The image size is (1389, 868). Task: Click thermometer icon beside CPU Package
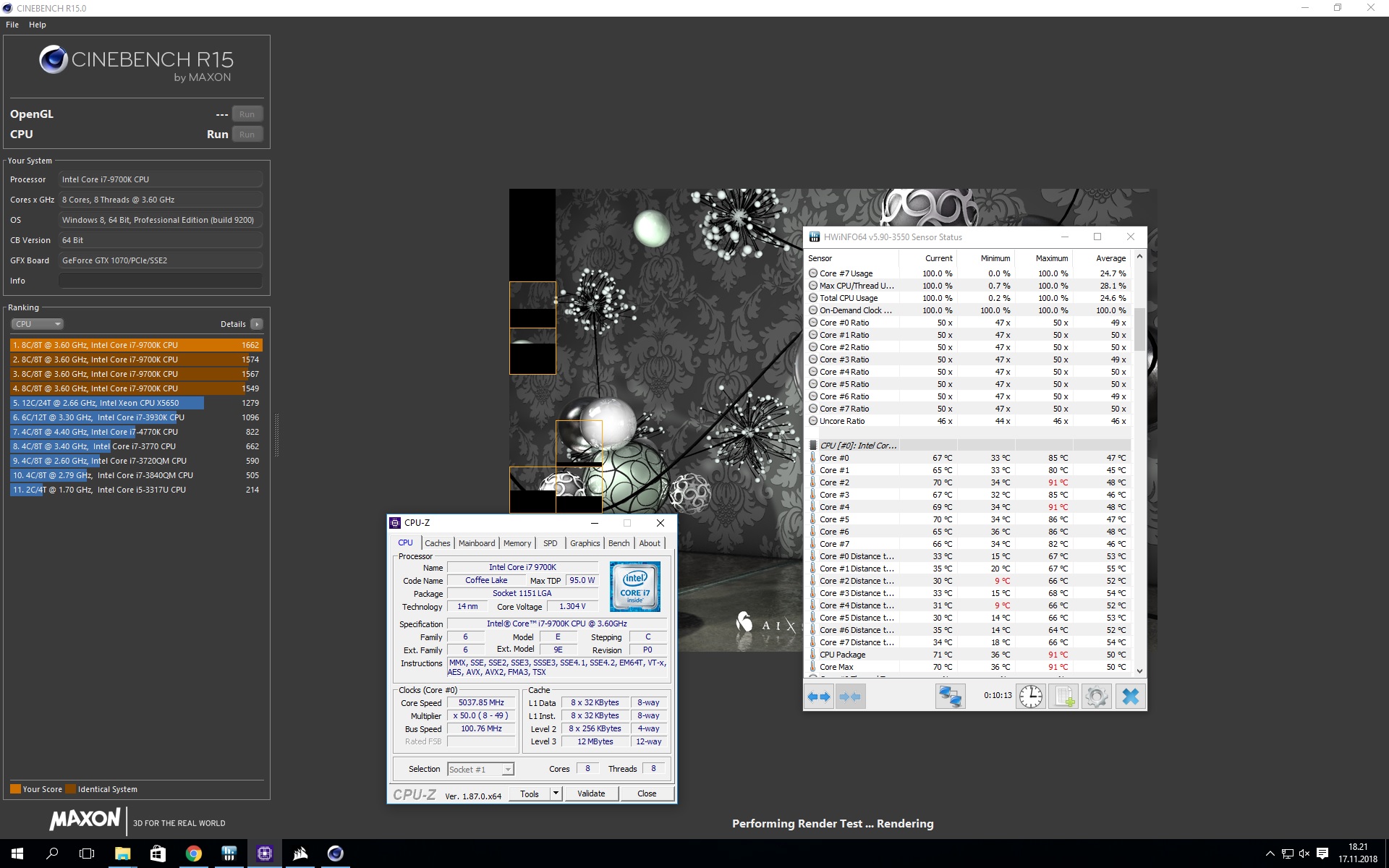(x=812, y=655)
